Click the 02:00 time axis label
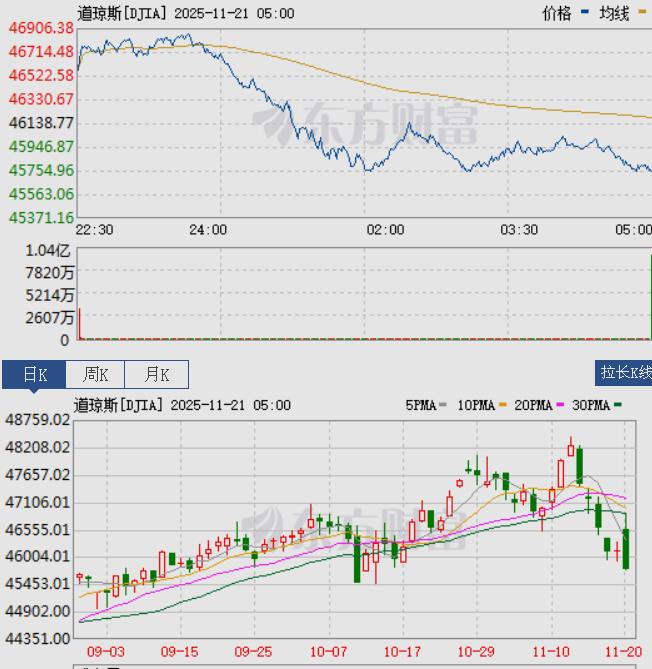Viewport: 652px width, 669px height. (385, 230)
